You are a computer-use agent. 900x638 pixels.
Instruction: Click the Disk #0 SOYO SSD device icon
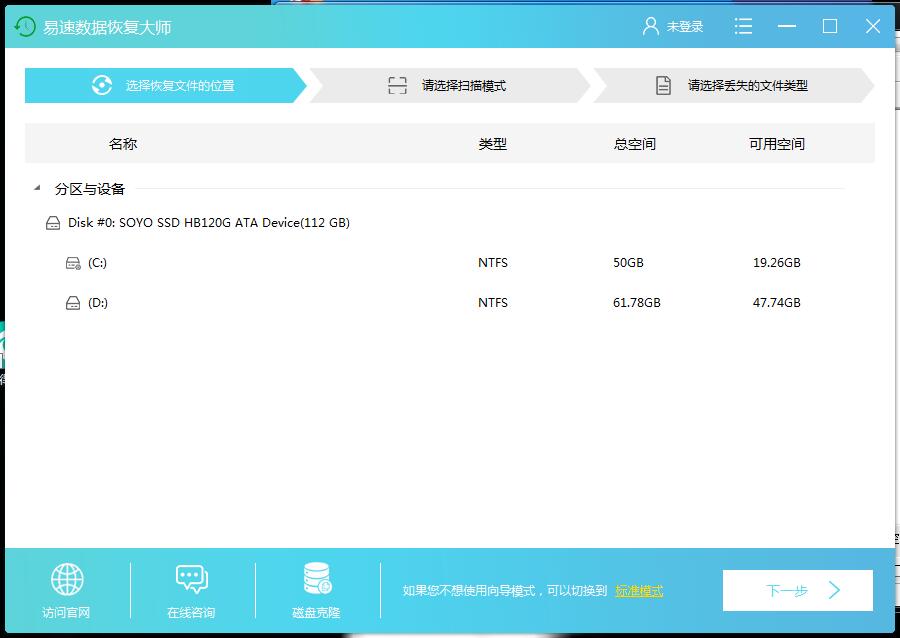coord(53,223)
